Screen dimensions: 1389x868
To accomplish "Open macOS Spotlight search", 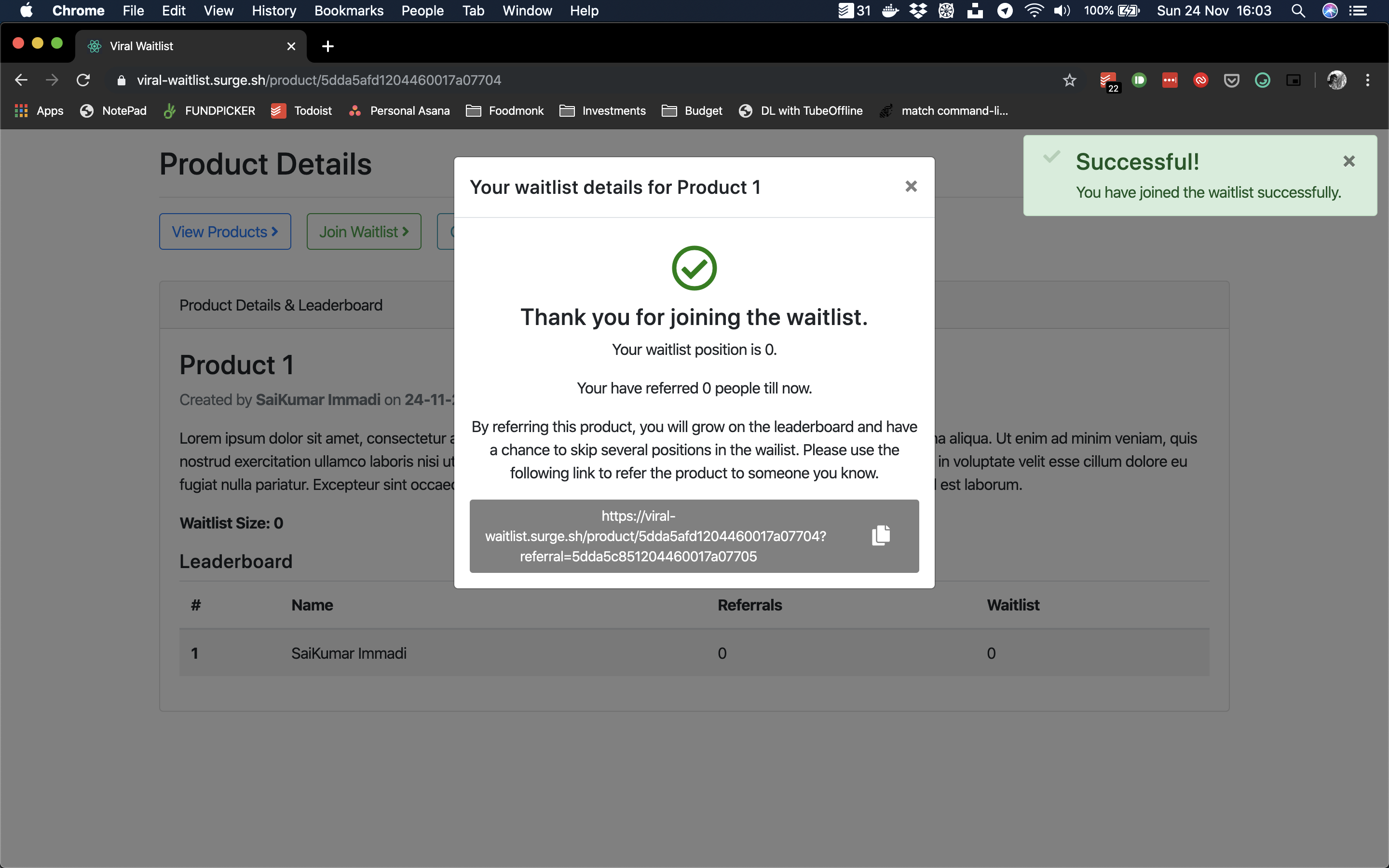I will [1298, 11].
